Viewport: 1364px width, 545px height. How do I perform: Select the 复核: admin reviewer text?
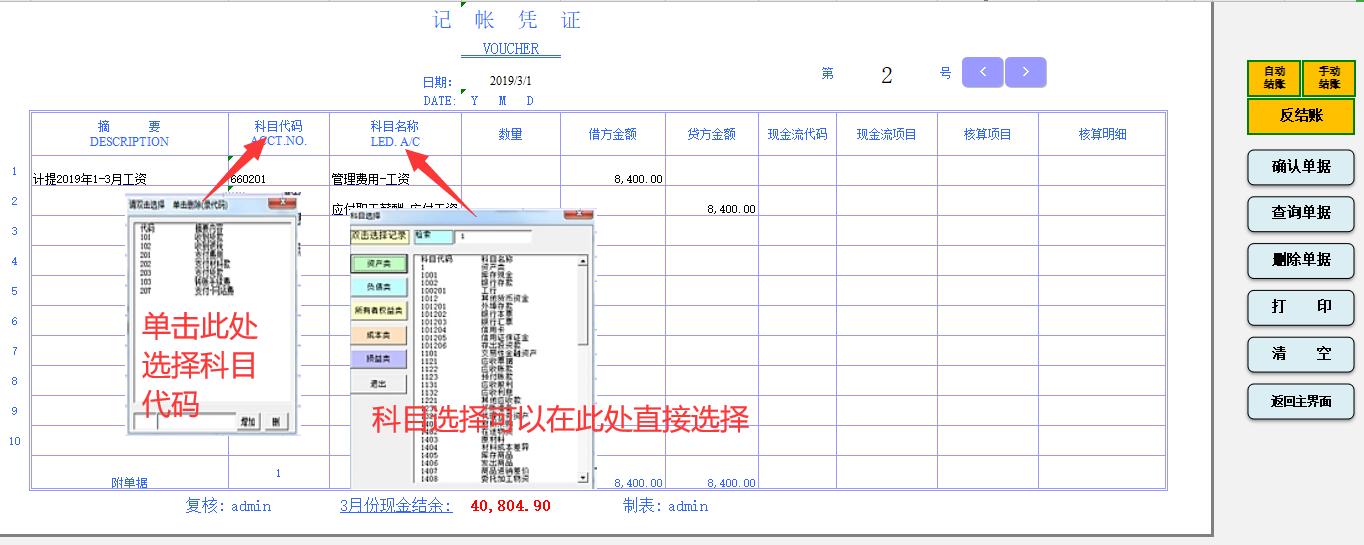228,506
